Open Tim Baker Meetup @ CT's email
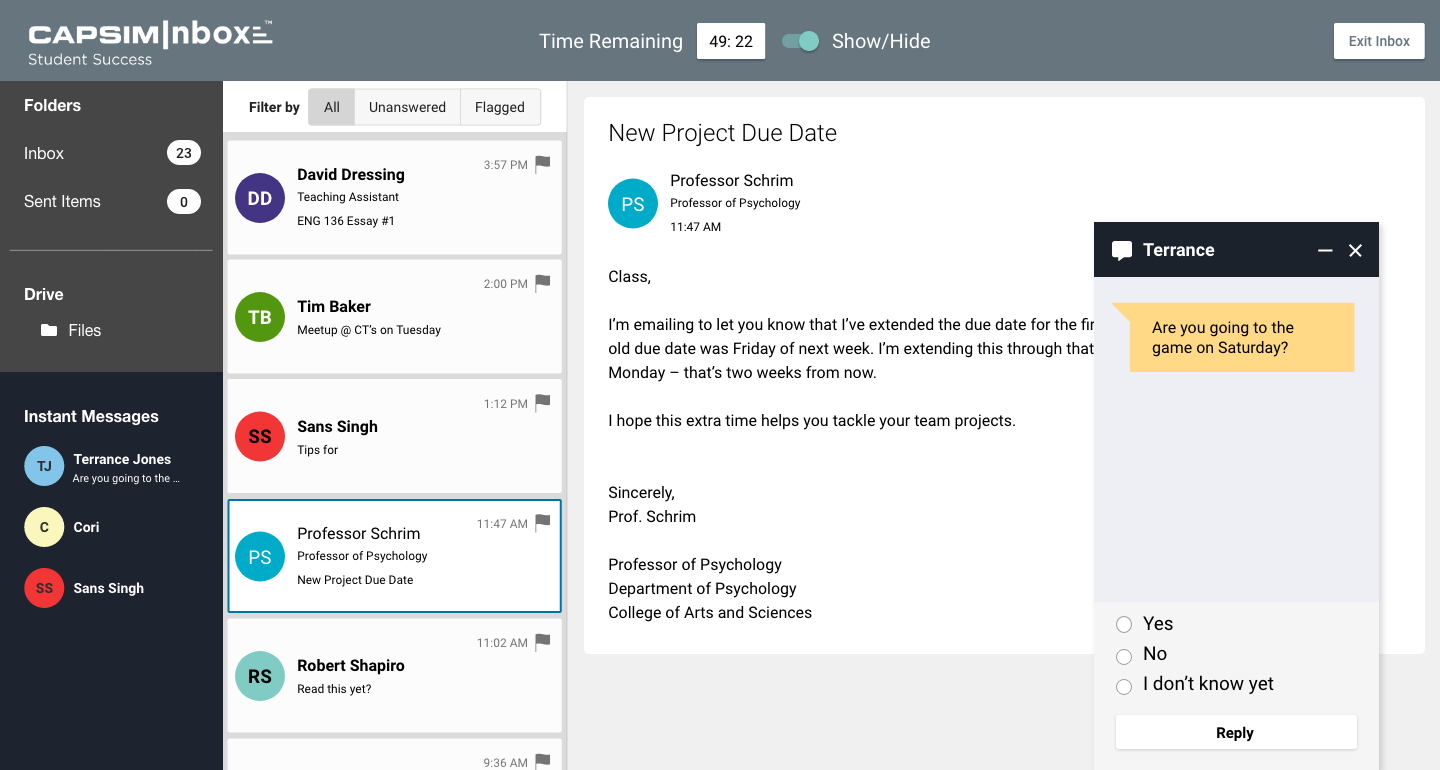The height and width of the screenshot is (770, 1440). tap(394, 317)
